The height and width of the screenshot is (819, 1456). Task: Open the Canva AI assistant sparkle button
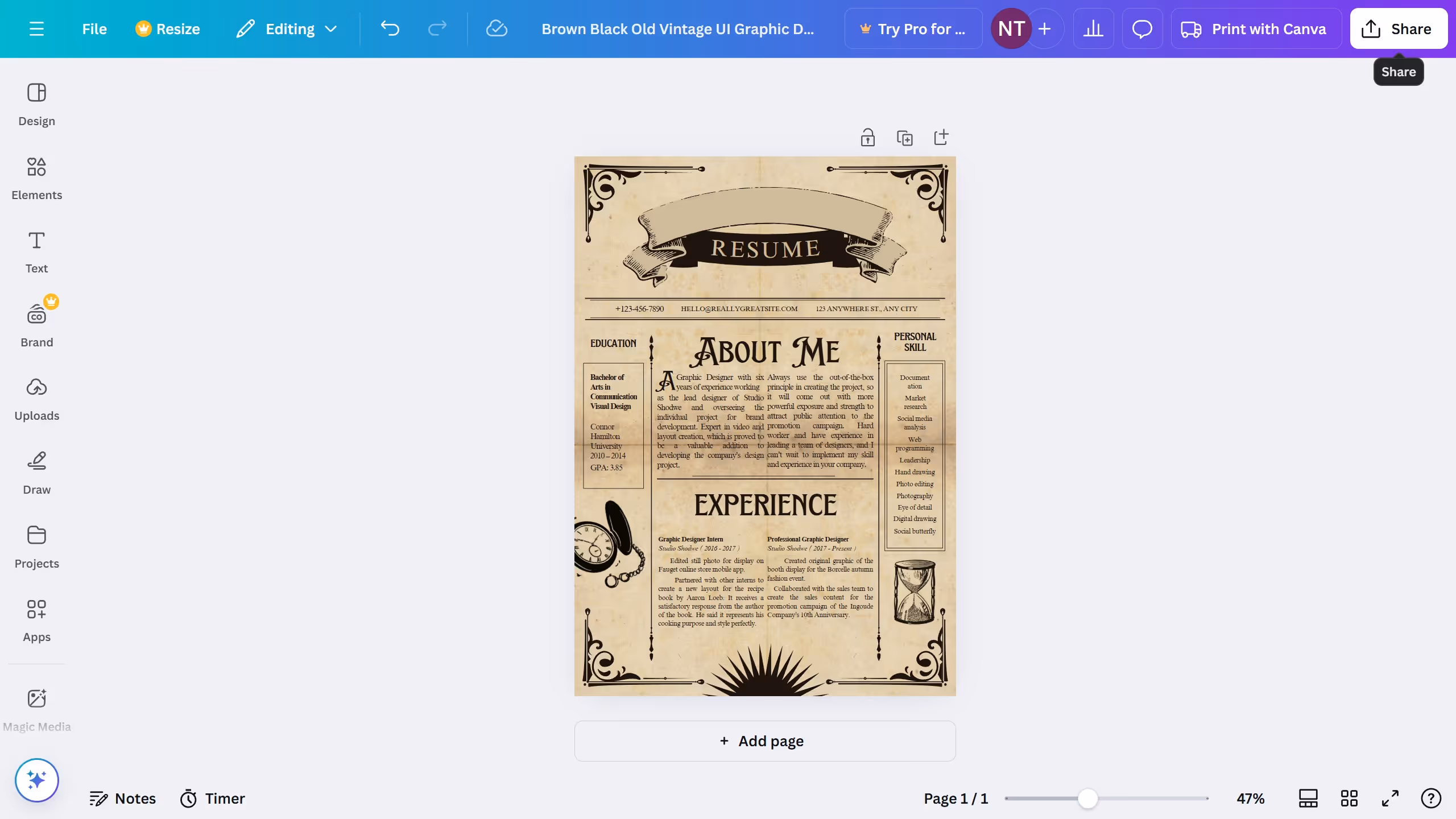tap(36, 780)
